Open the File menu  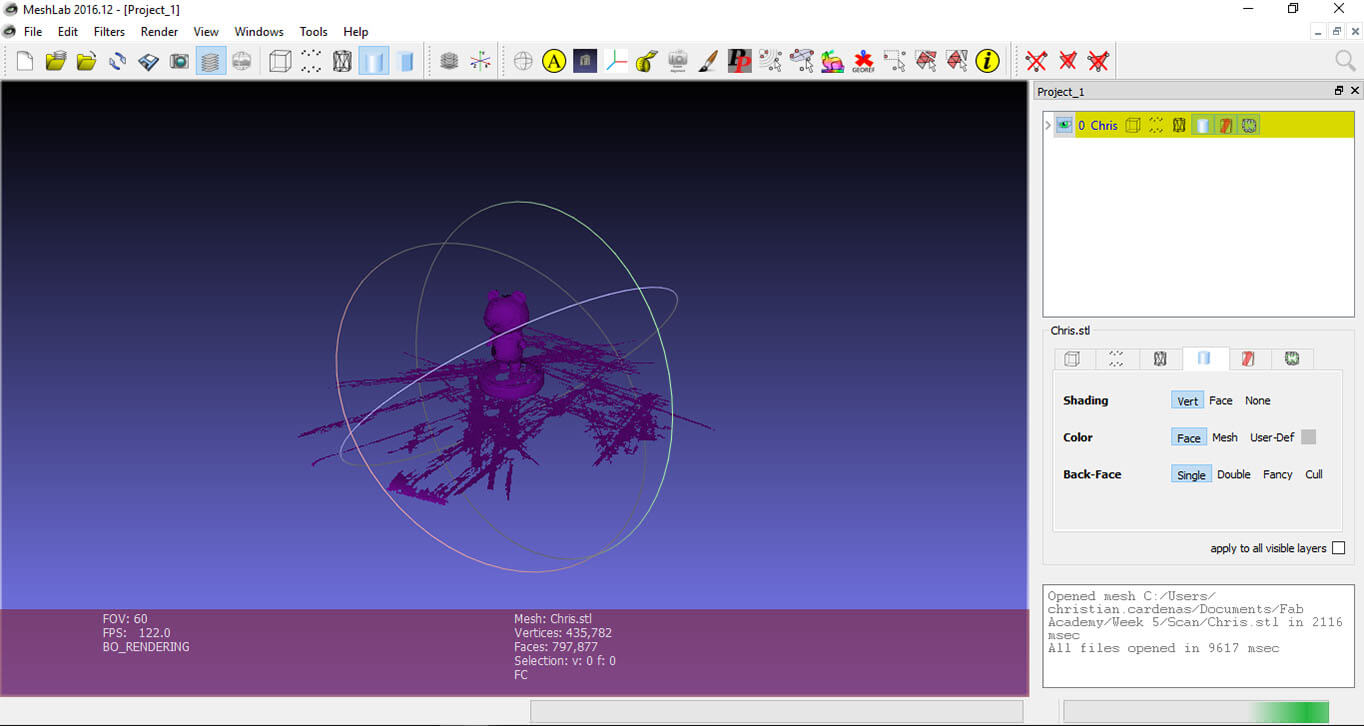pos(33,31)
